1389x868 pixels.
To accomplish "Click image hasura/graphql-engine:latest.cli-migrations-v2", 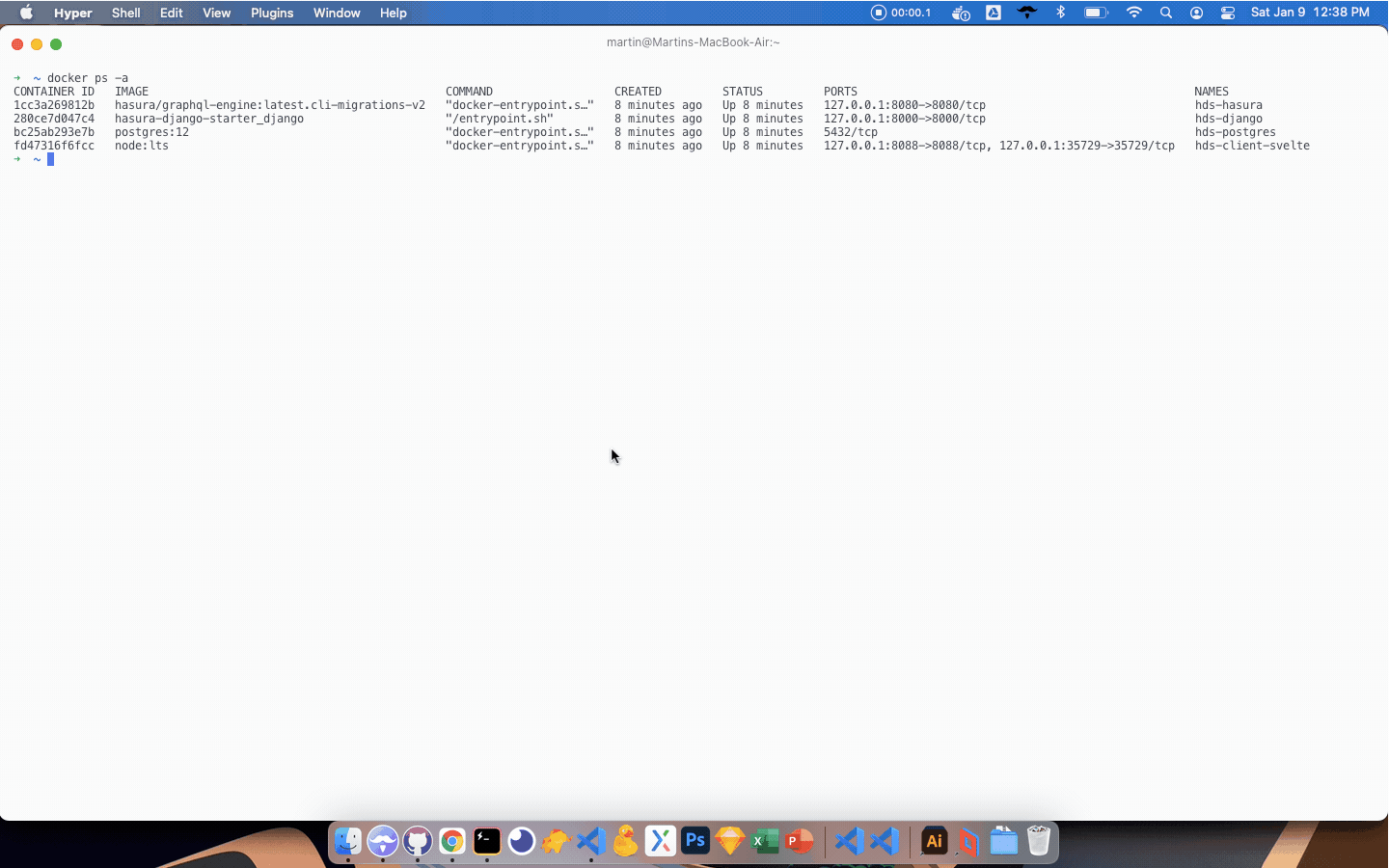I will pyautogui.click(x=270, y=105).
